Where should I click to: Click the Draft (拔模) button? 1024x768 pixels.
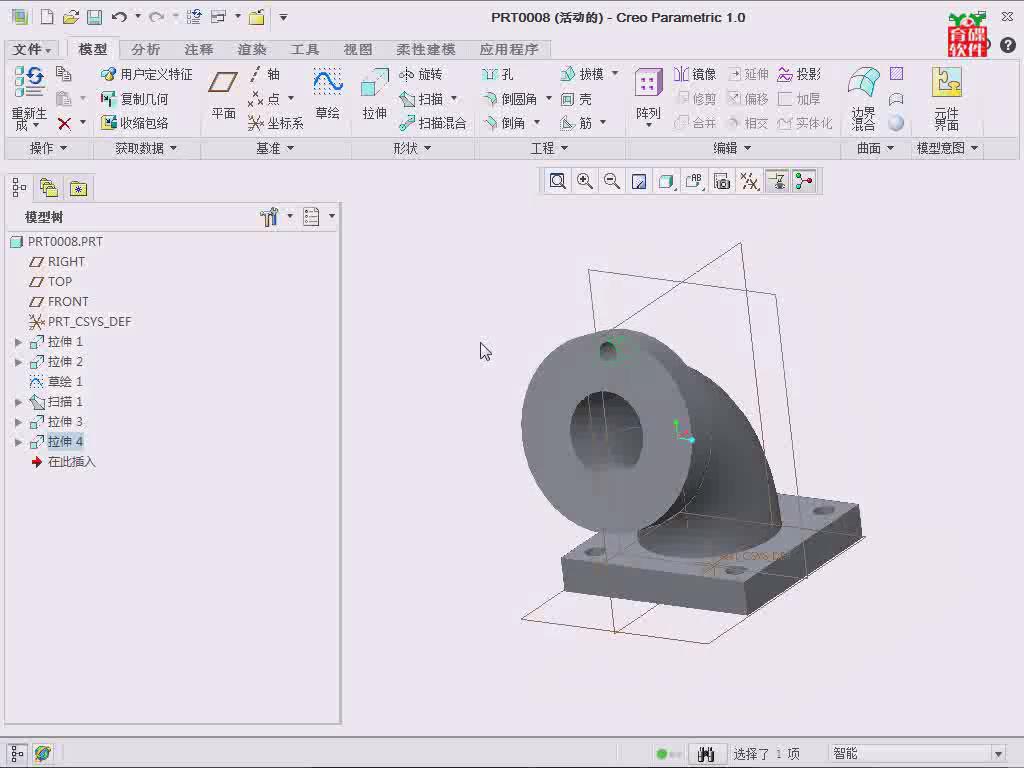click(x=583, y=74)
